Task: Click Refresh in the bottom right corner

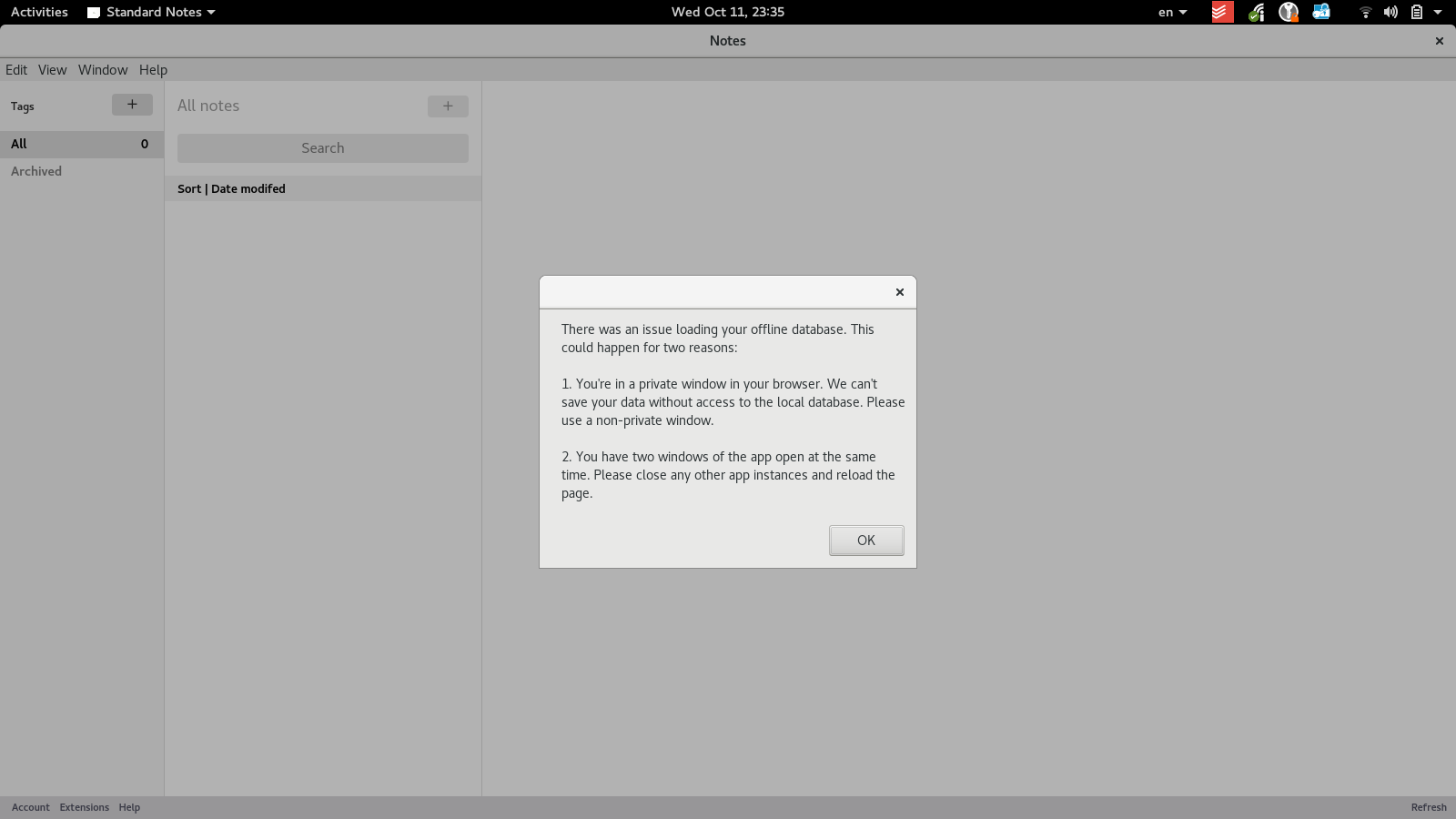Action: pos(1427,806)
